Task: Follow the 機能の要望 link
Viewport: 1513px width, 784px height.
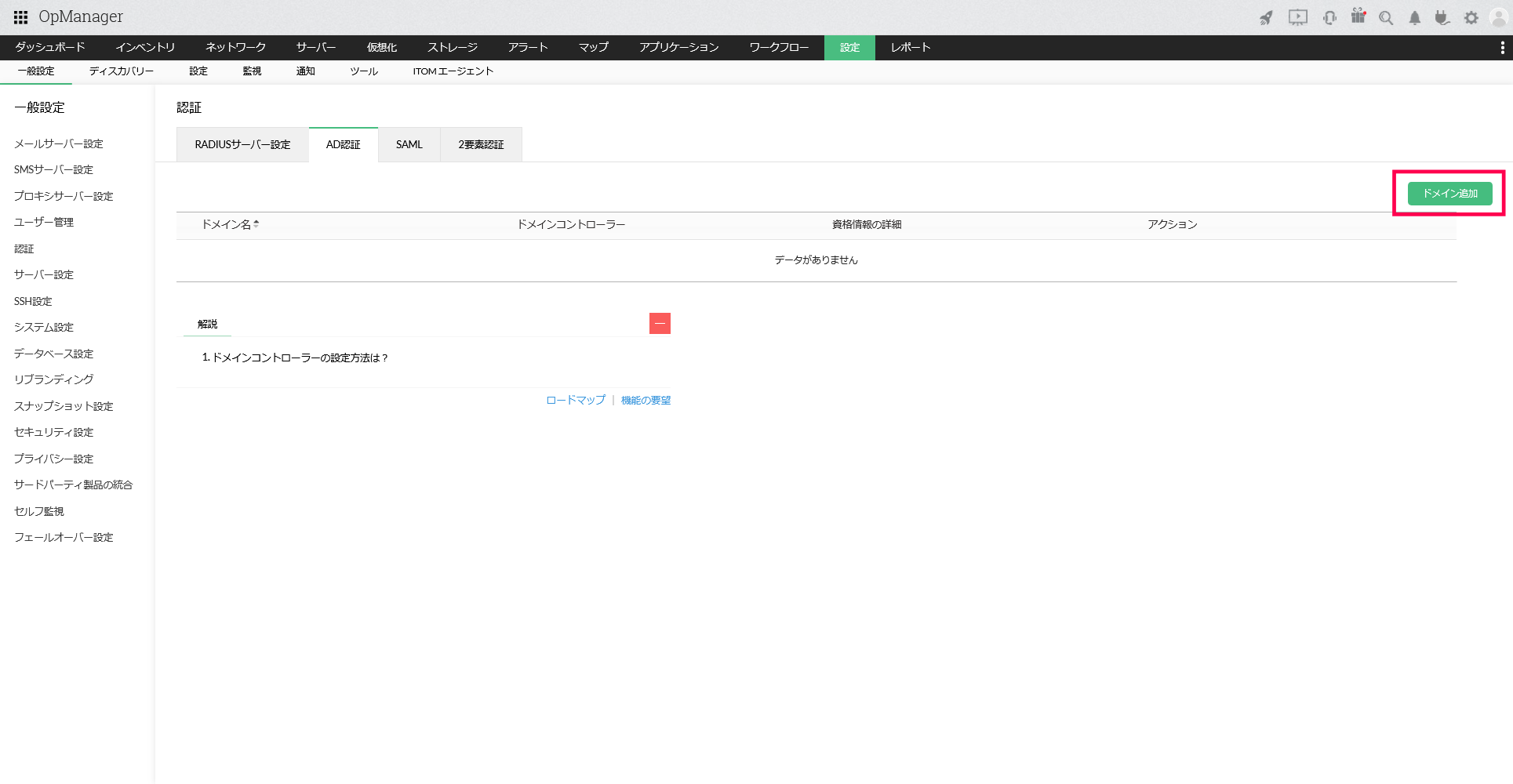Action: (x=646, y=401)
